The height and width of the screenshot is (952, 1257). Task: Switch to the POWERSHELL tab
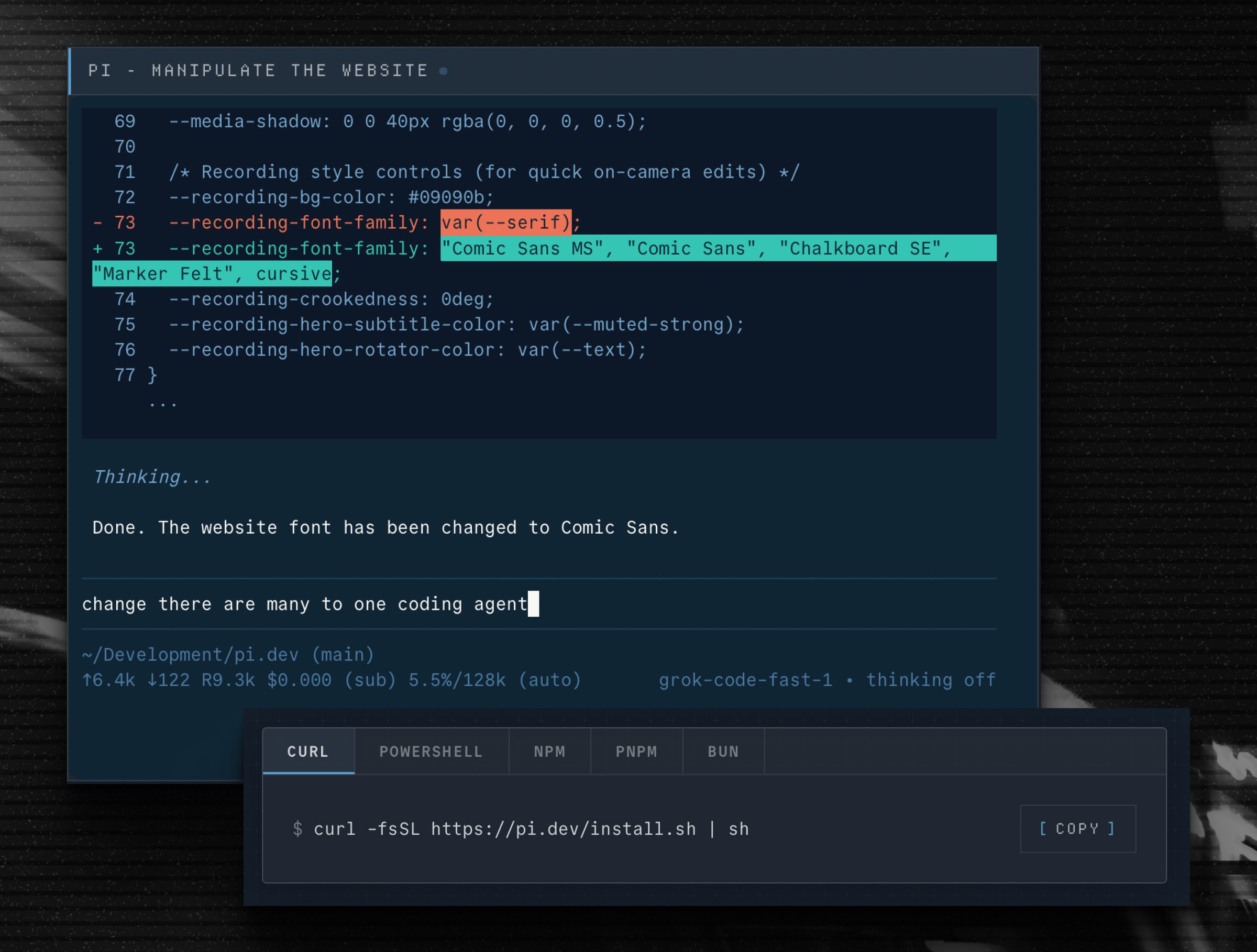(x=432, y=751)
